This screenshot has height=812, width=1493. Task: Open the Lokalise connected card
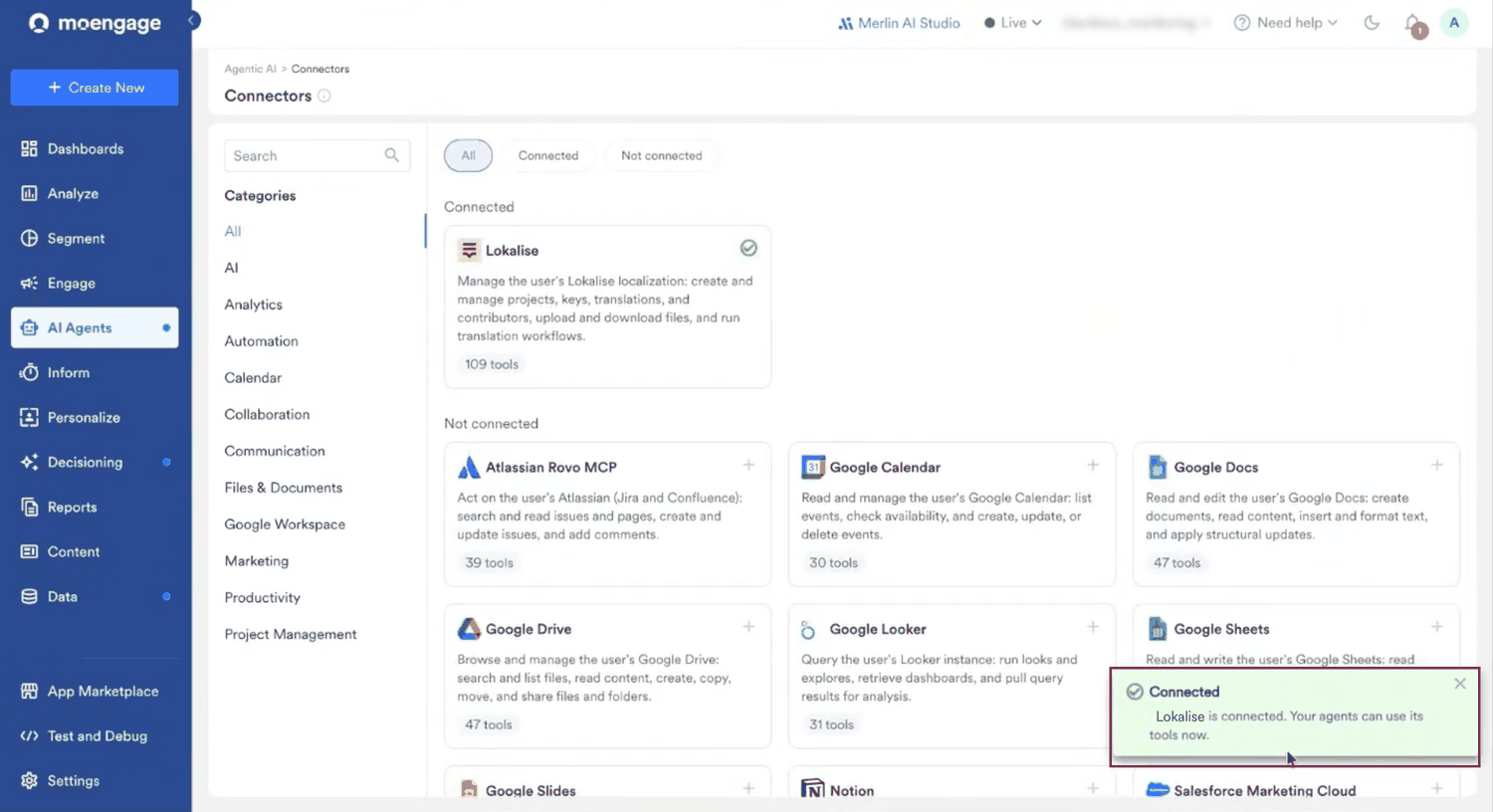tap(607, 306)
